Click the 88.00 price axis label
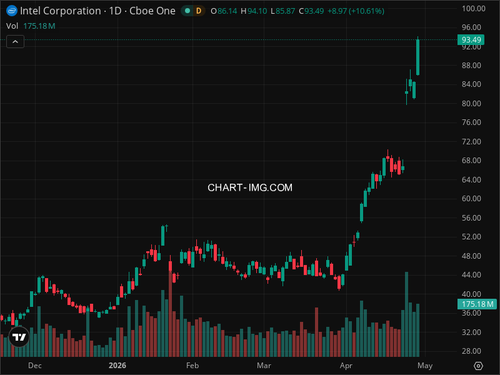 (471, 65)
